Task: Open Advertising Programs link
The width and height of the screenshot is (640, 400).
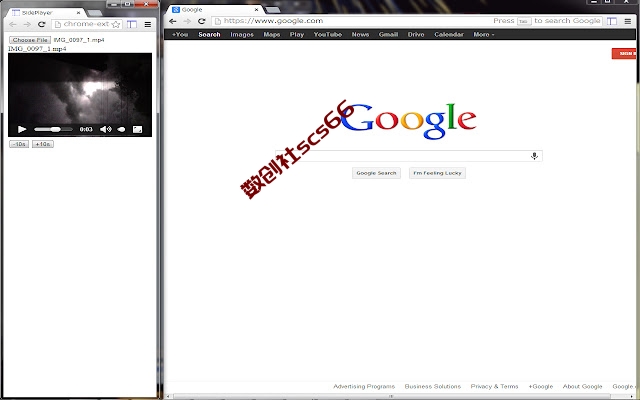Action: pos(364,386)
